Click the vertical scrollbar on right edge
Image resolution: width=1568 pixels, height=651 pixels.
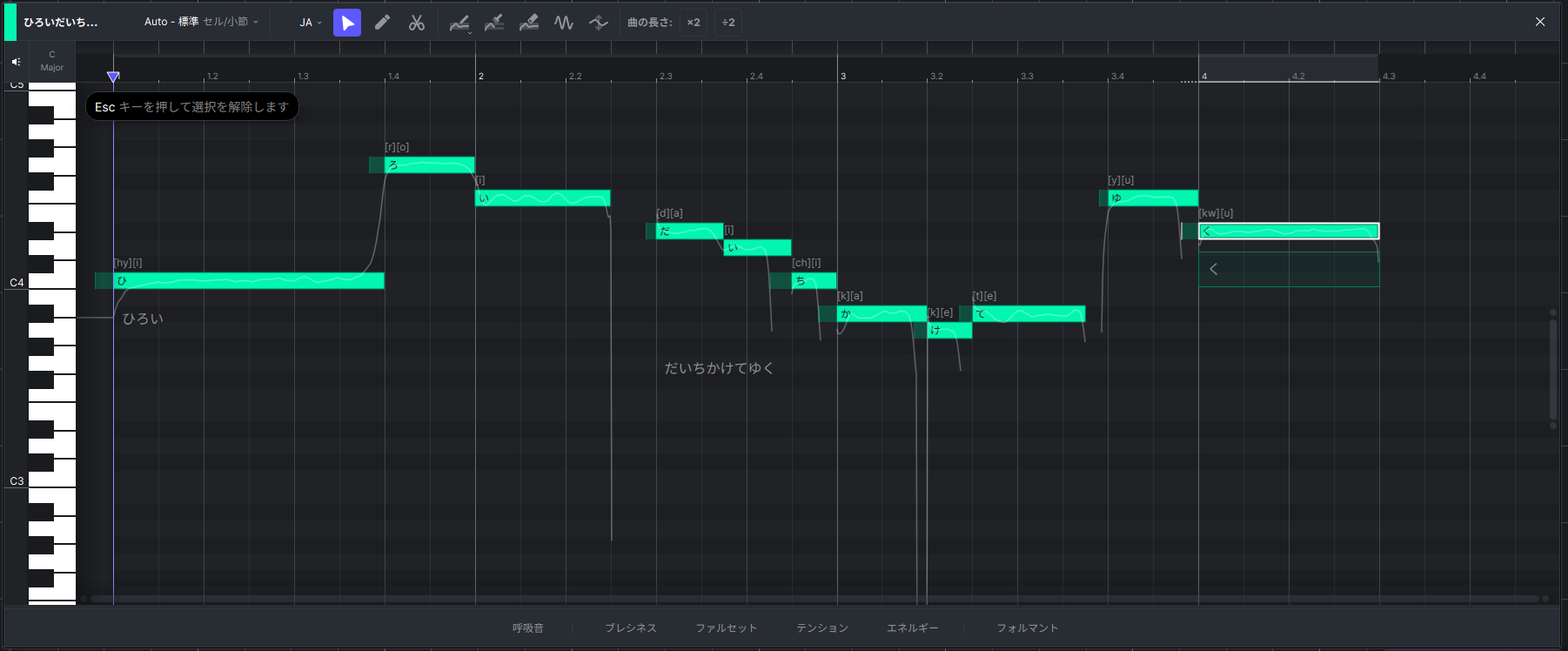(x=1553, y=368)
